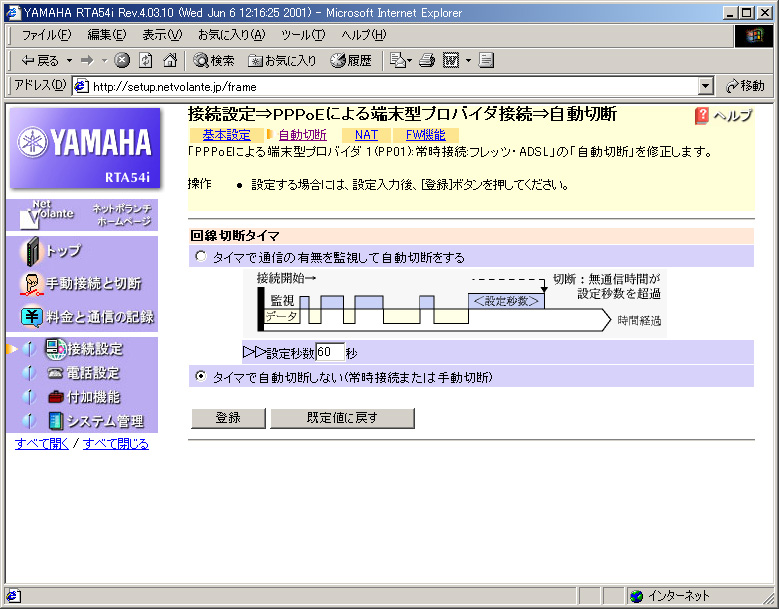Viewport: 779px width, 609px height.
Task: Click the Print toolbar icon
Action: (x=427, y=60)
